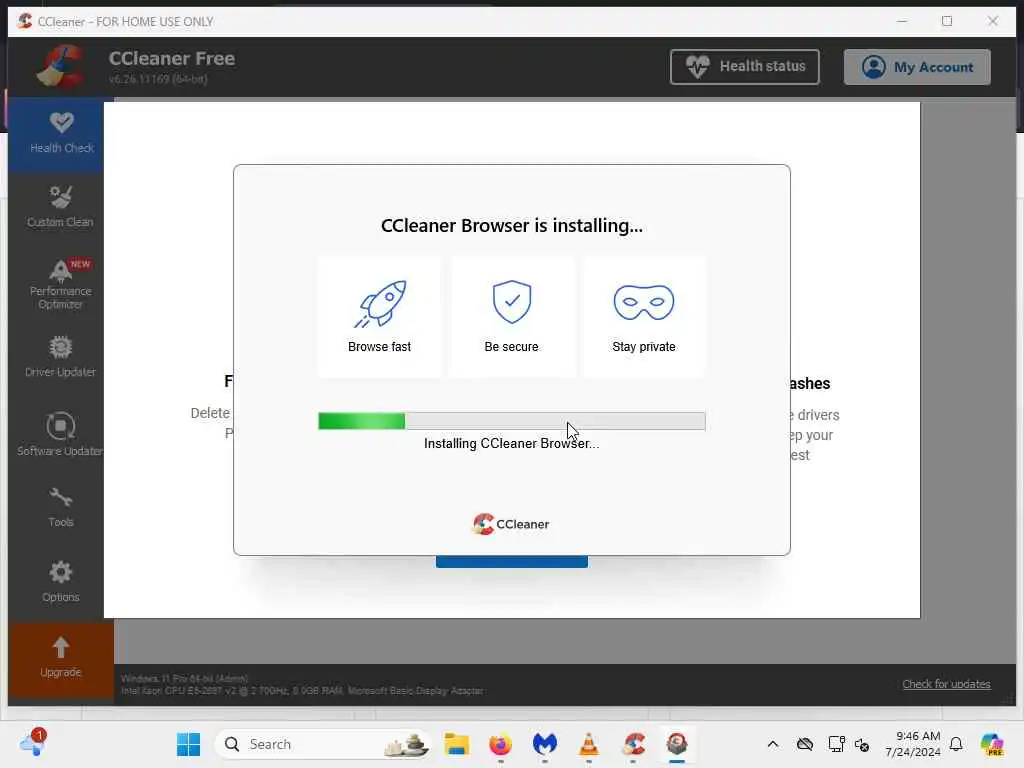Open the Health Check section
1024x768 pixels.
tap(61, 134)
